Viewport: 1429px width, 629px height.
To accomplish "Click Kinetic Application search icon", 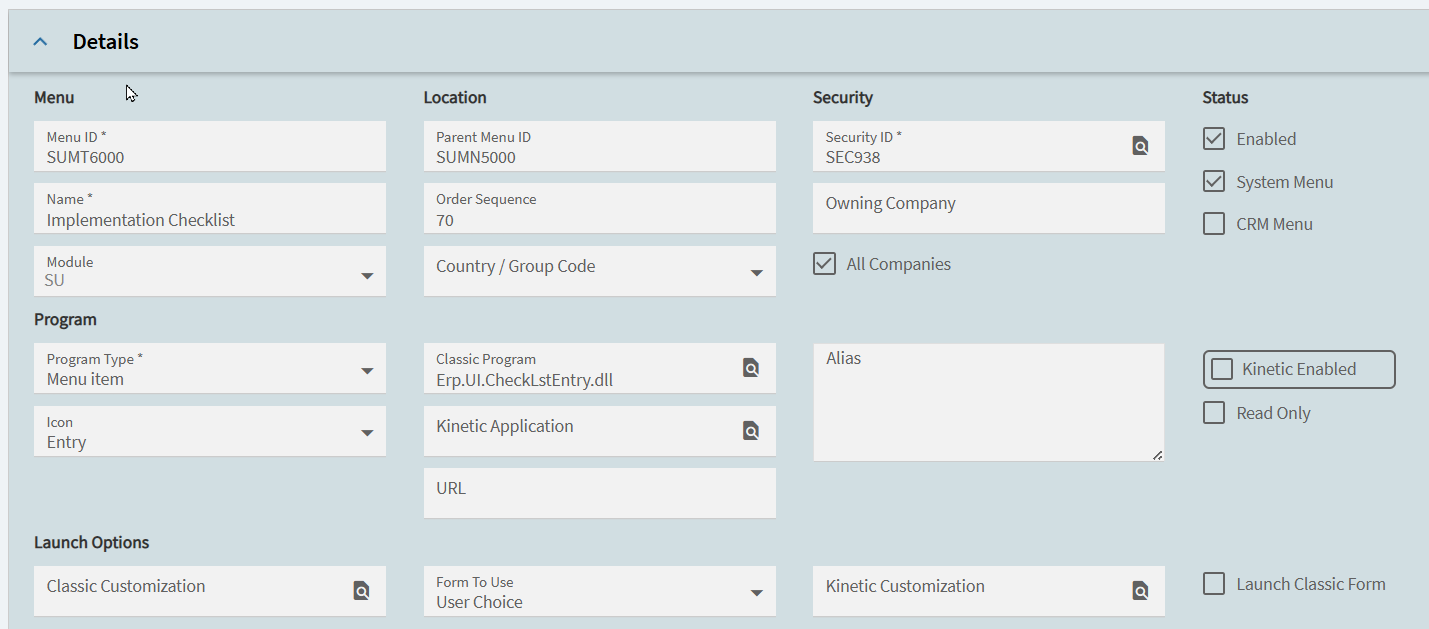I will point(751,431).
